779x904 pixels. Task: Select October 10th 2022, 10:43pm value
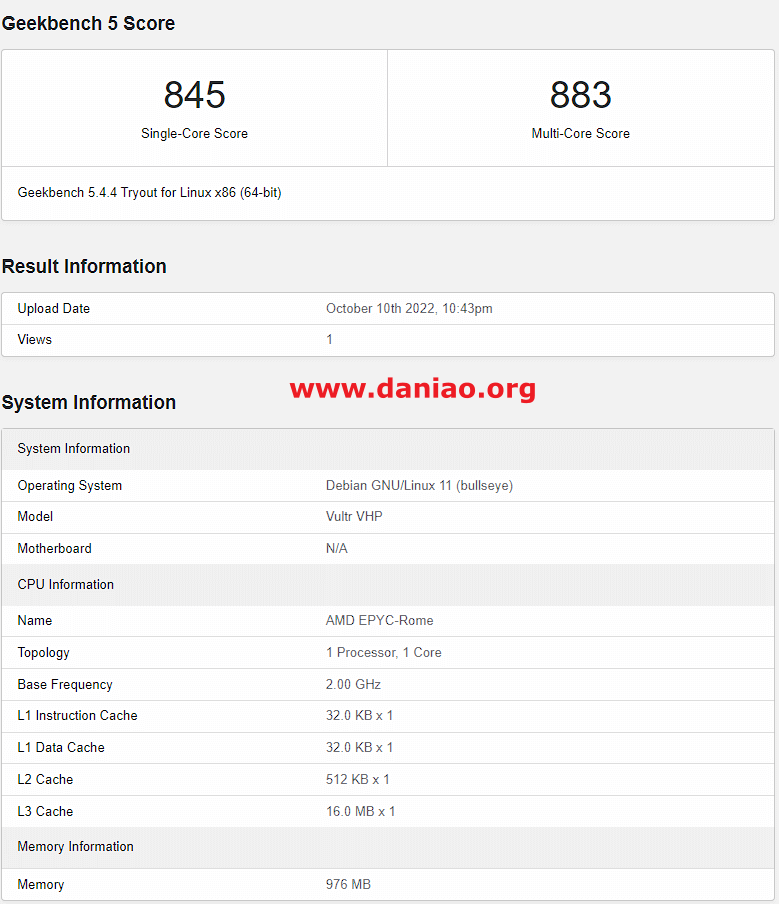[409, 308]
